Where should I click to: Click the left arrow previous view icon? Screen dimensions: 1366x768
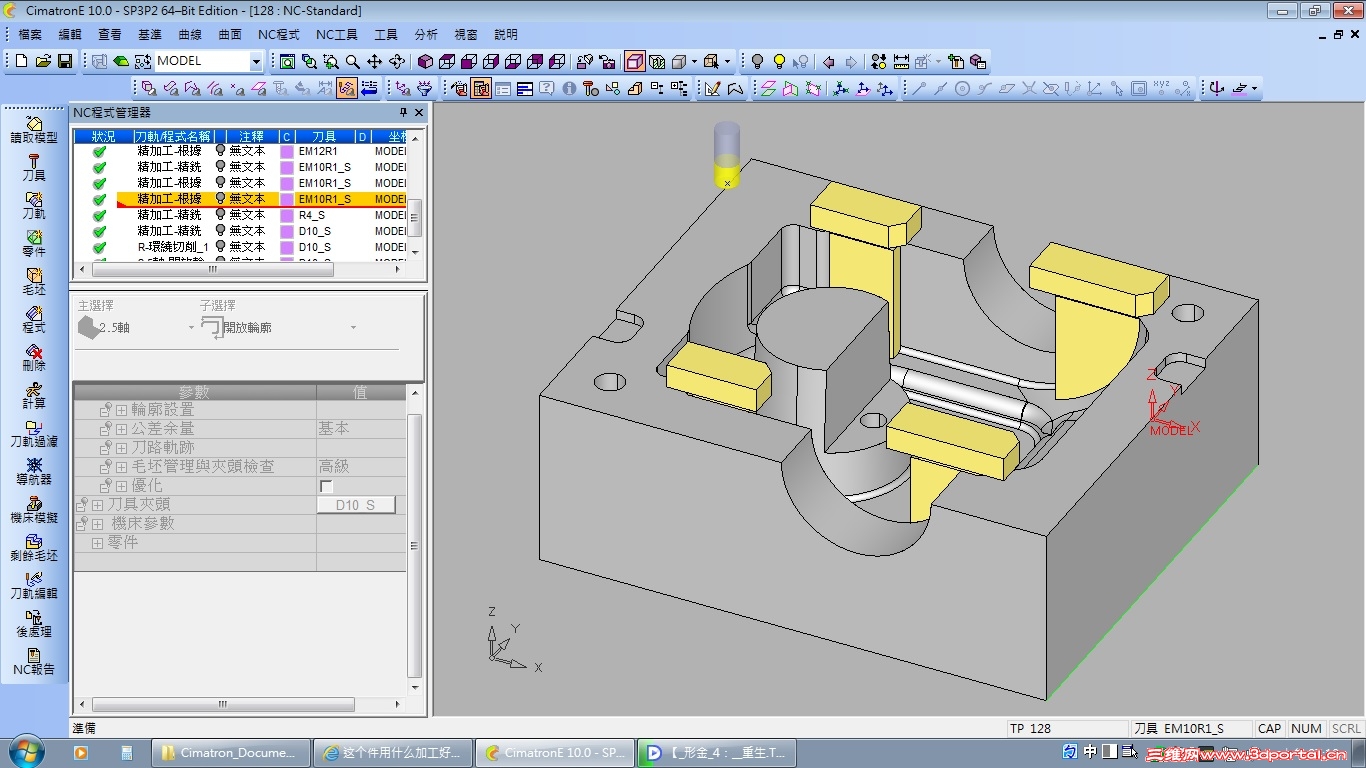tap(828, 61)
